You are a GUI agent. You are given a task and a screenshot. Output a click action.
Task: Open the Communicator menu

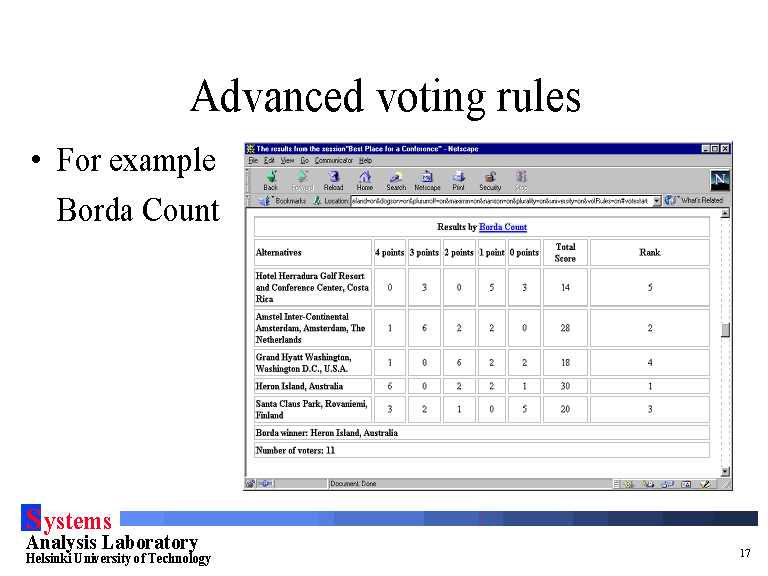tap(333, 160)
